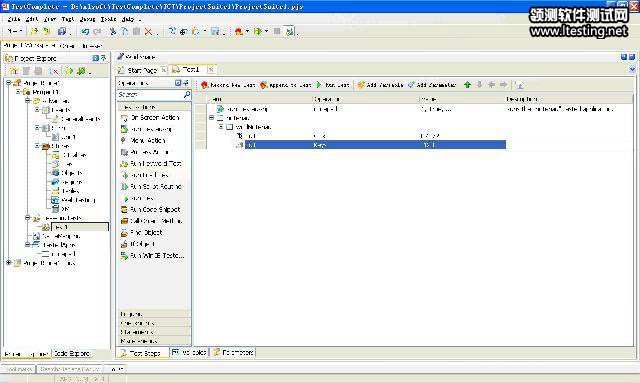Click Append to Test in the toolbar
The width and height of the screenshot is (640, 383).
(x=286, y=85)
